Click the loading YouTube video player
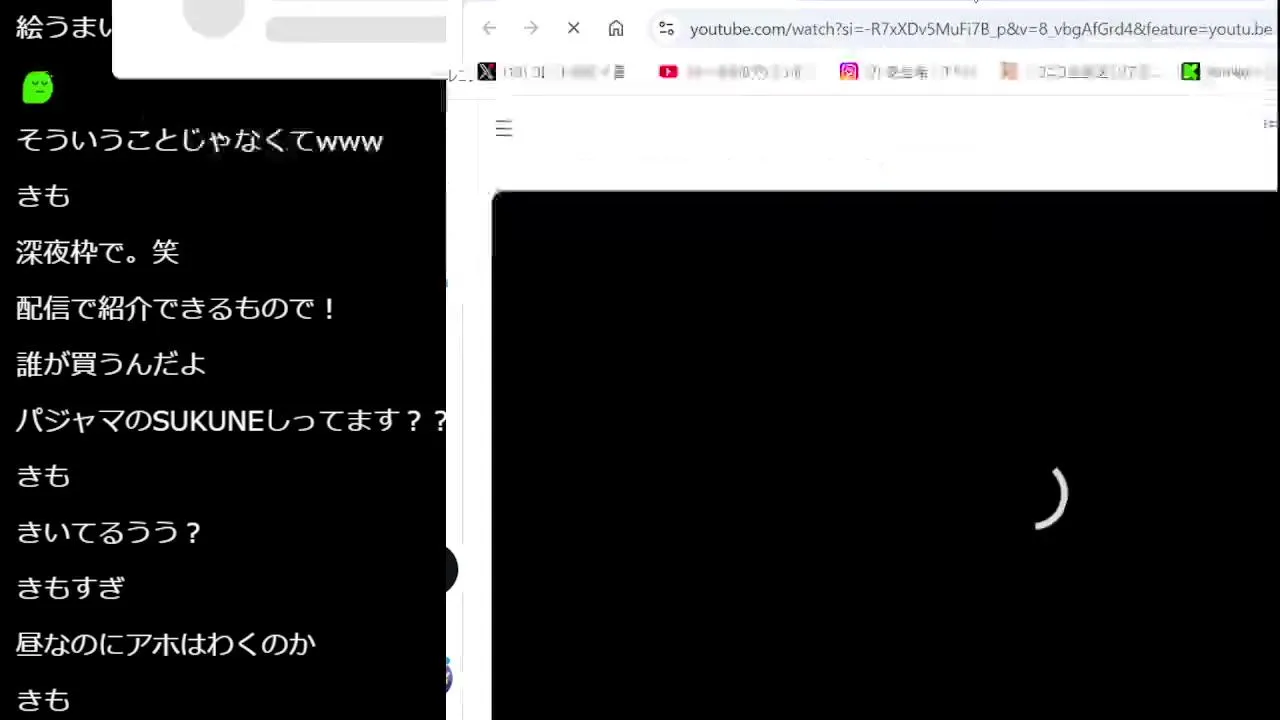 885,455
